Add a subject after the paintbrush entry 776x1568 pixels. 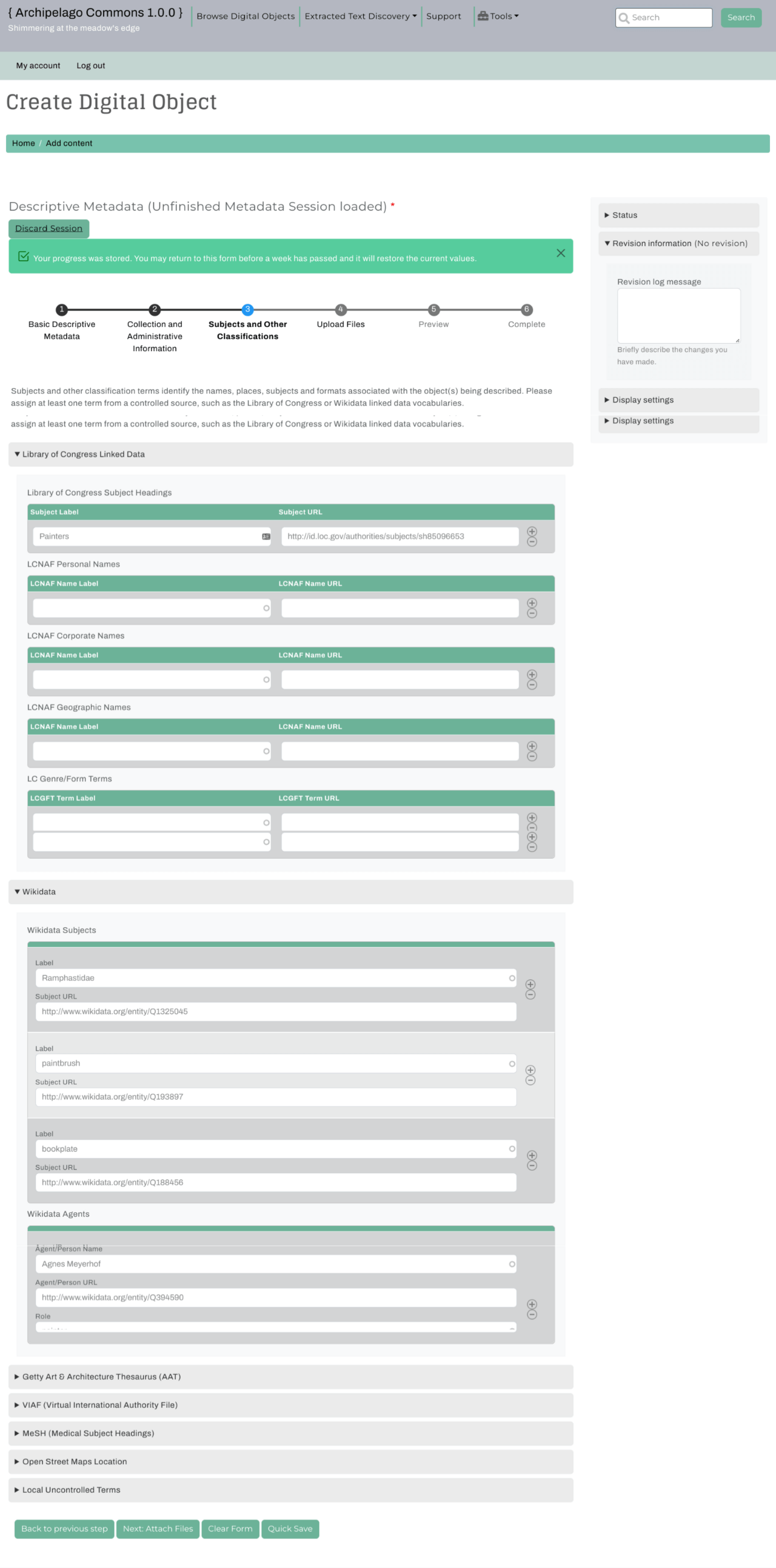pyautogui.click(x=530, y=1070)
